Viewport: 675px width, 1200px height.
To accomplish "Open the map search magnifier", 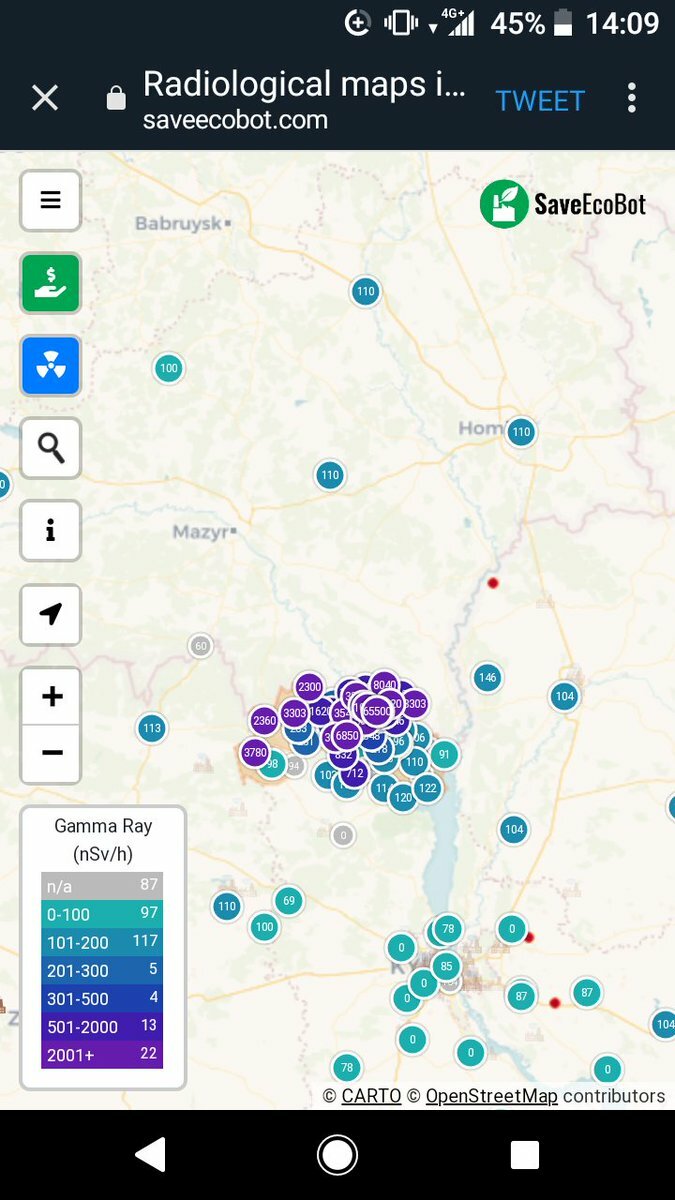I will pyautogui.click(x=51, y=448).
